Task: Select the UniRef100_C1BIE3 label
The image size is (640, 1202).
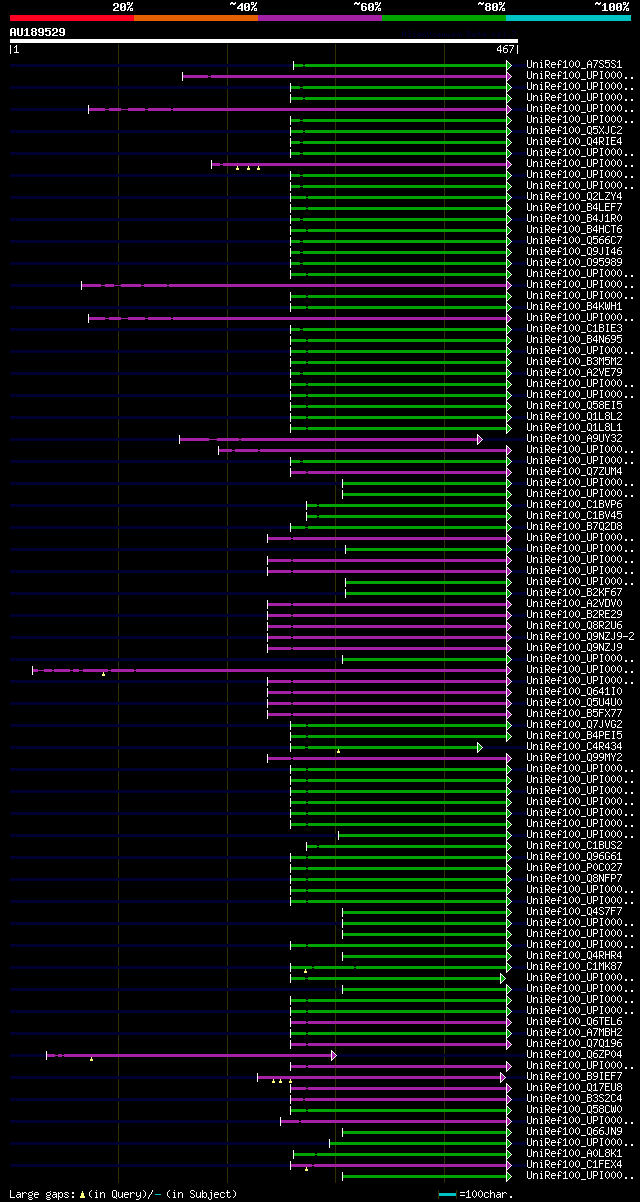Action: pyautogui.click(x=574, y=328)
